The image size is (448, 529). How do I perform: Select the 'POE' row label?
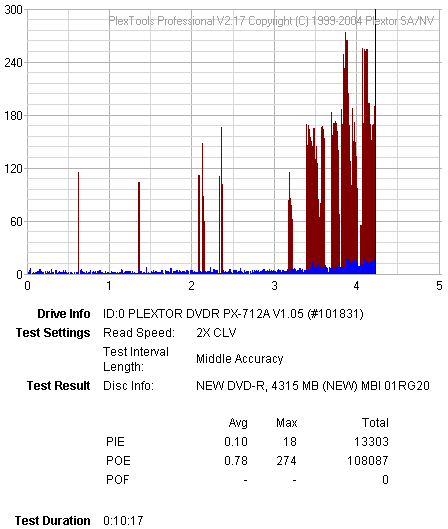coord(118,461)
